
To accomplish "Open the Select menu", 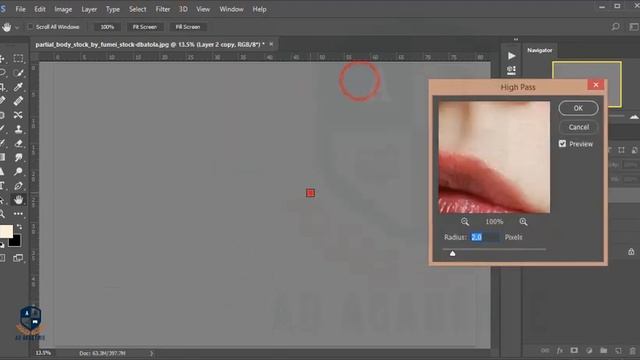I will point(138,9).
